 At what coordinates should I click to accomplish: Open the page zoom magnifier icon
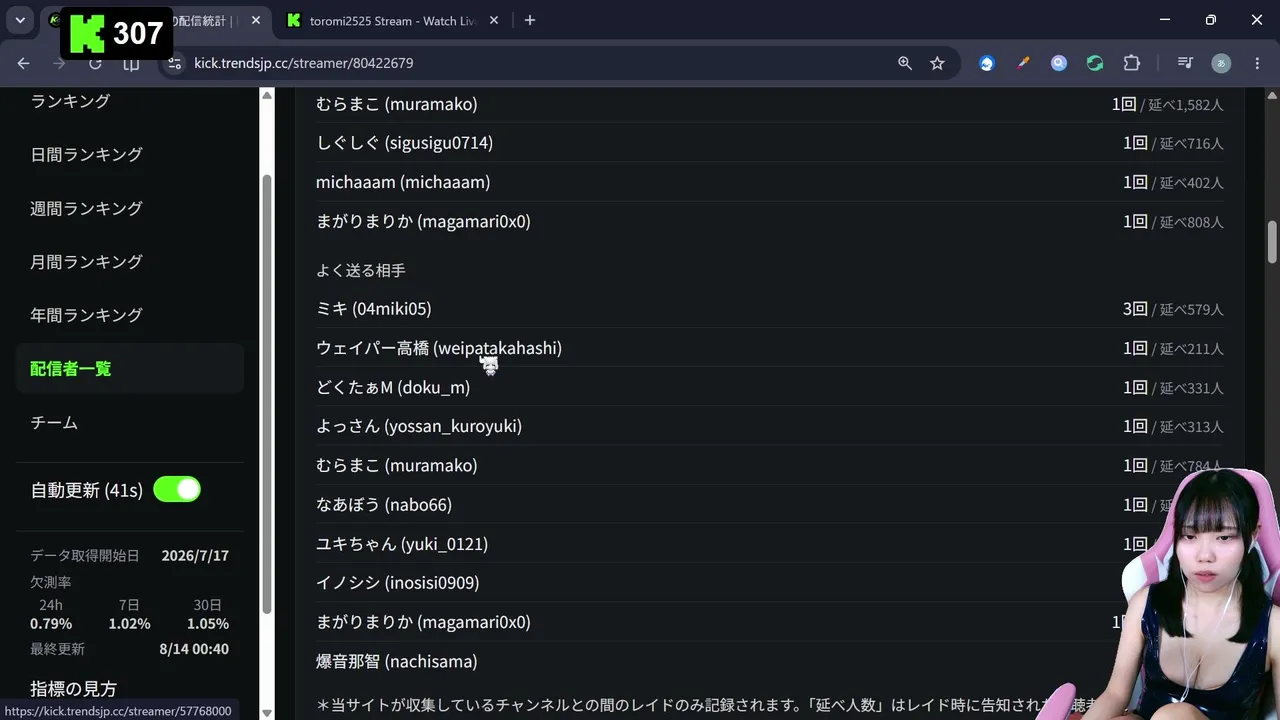pos(905,63)
